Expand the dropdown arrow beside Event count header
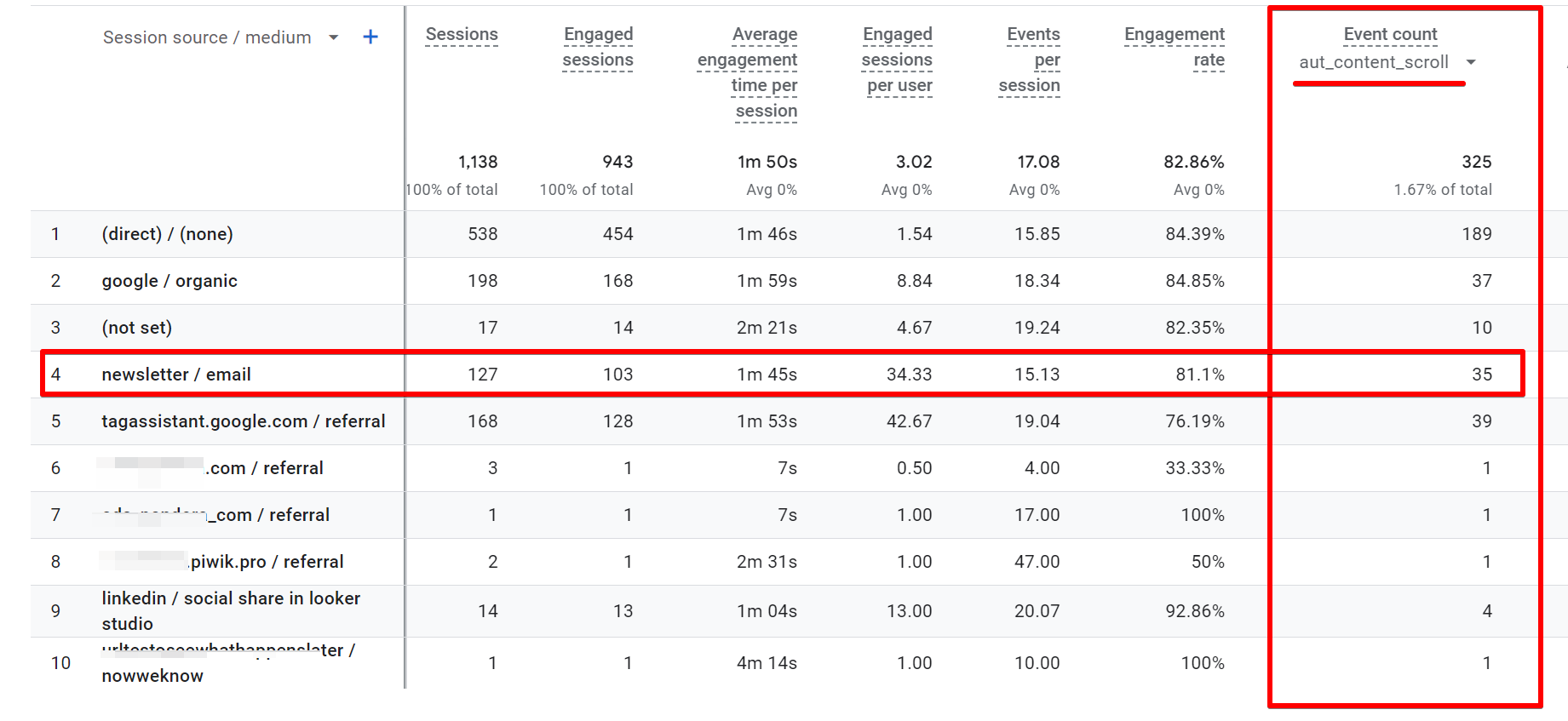The image size is (1568, 721). pos(1472,62)
